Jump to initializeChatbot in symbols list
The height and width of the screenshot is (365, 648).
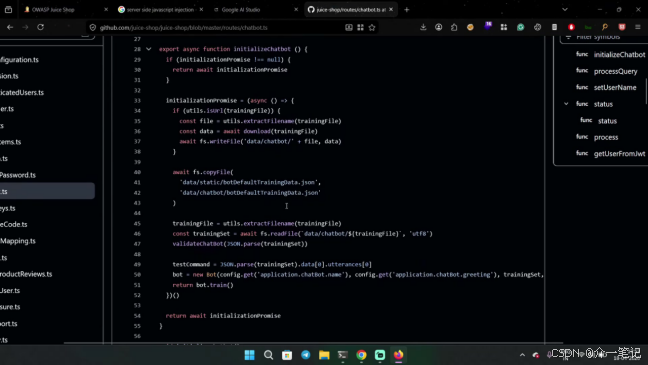click(619, 55)
